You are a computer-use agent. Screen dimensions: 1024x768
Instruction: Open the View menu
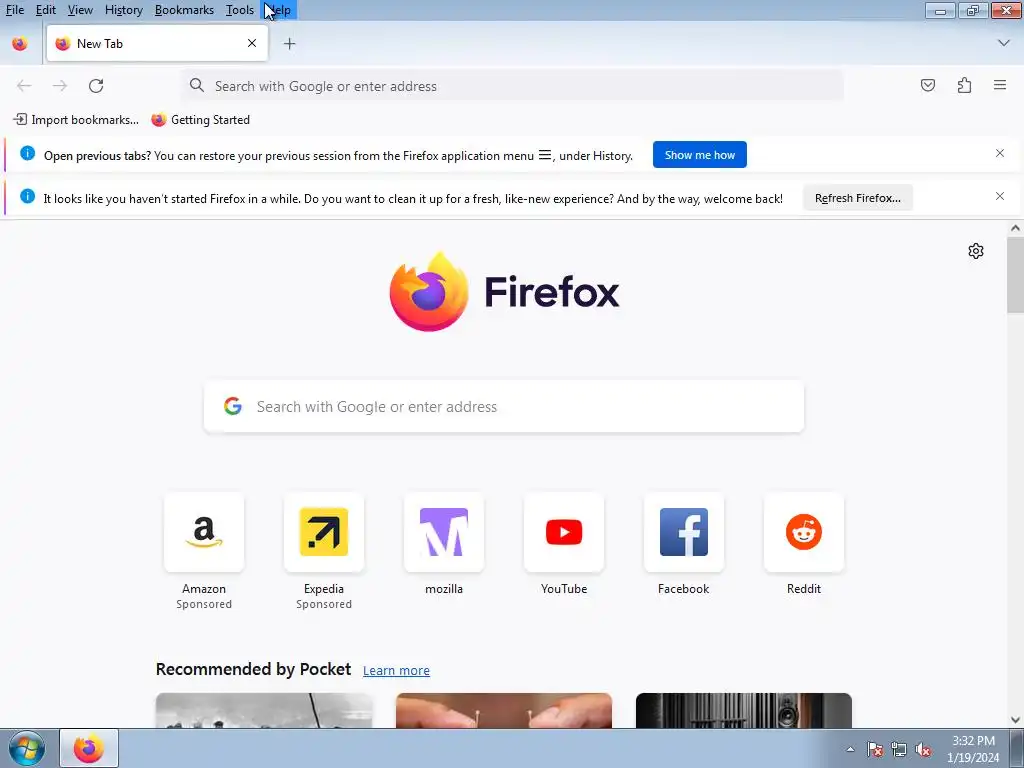click(x=80, y=10)
